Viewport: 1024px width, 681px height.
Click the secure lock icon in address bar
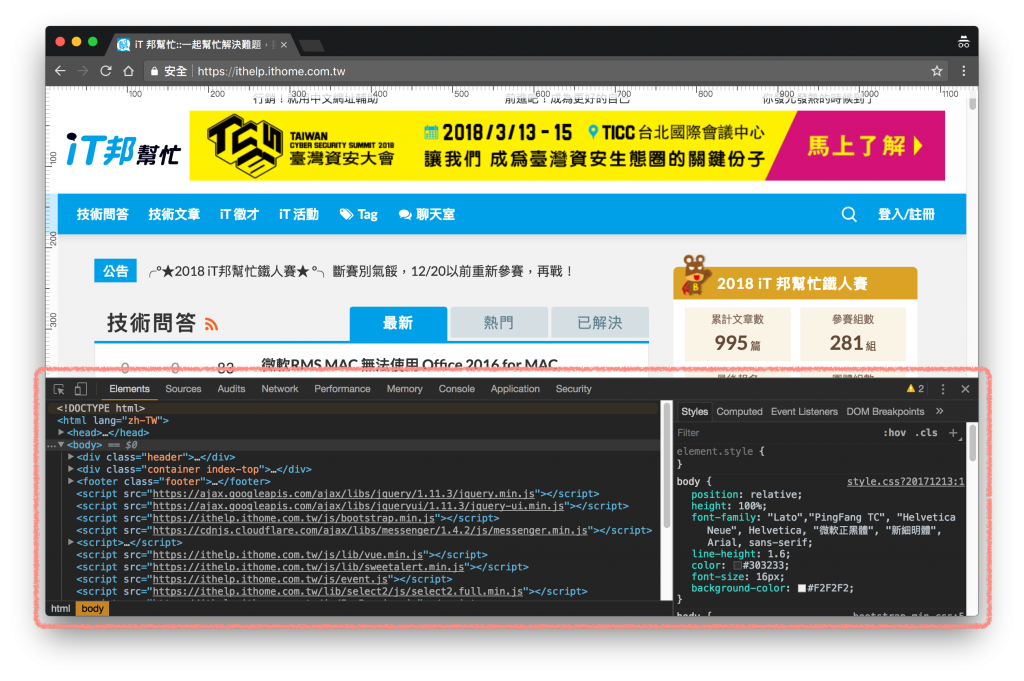click(155, 71)
